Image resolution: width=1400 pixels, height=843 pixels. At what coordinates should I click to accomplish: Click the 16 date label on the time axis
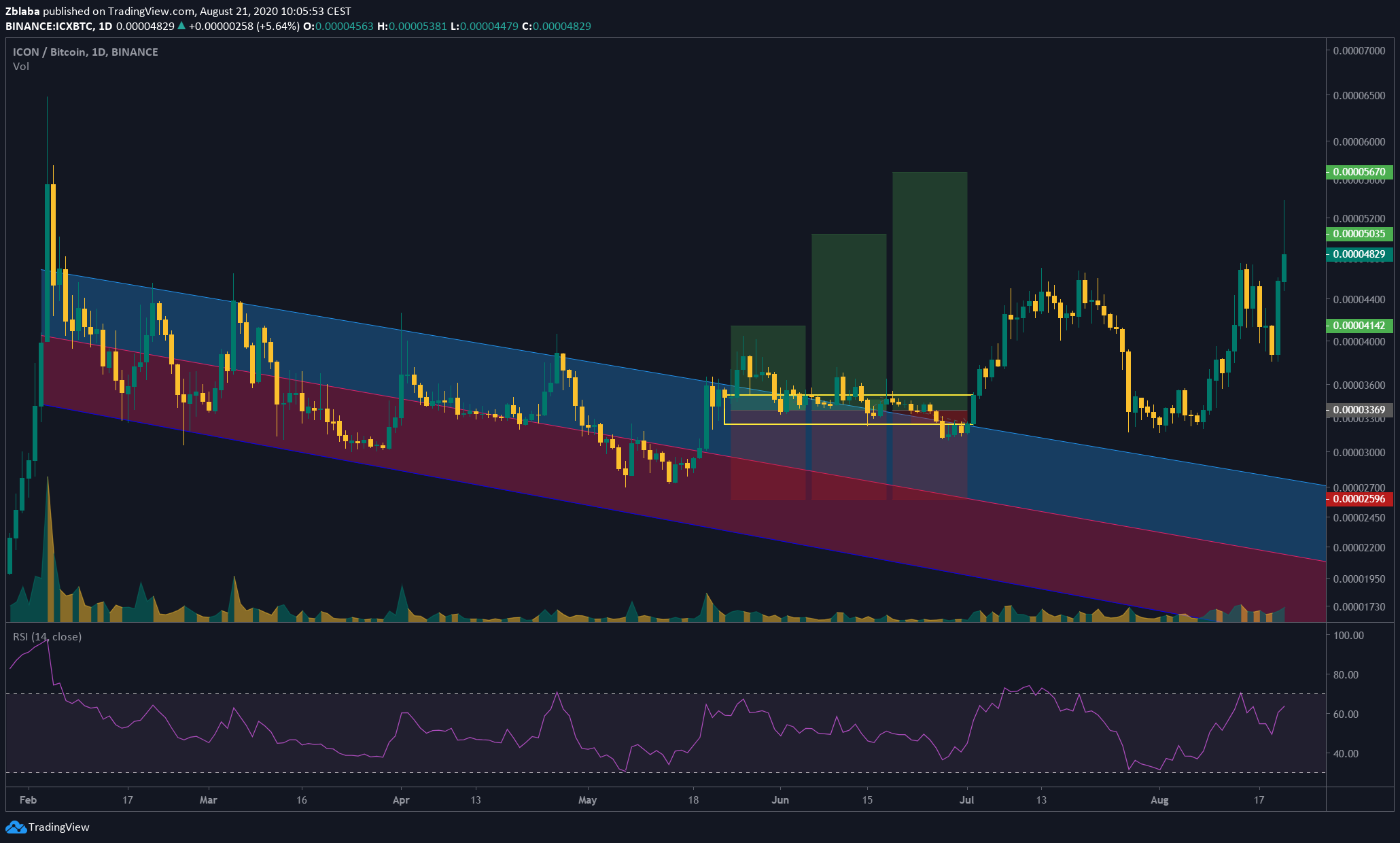(x=302, y=800)
